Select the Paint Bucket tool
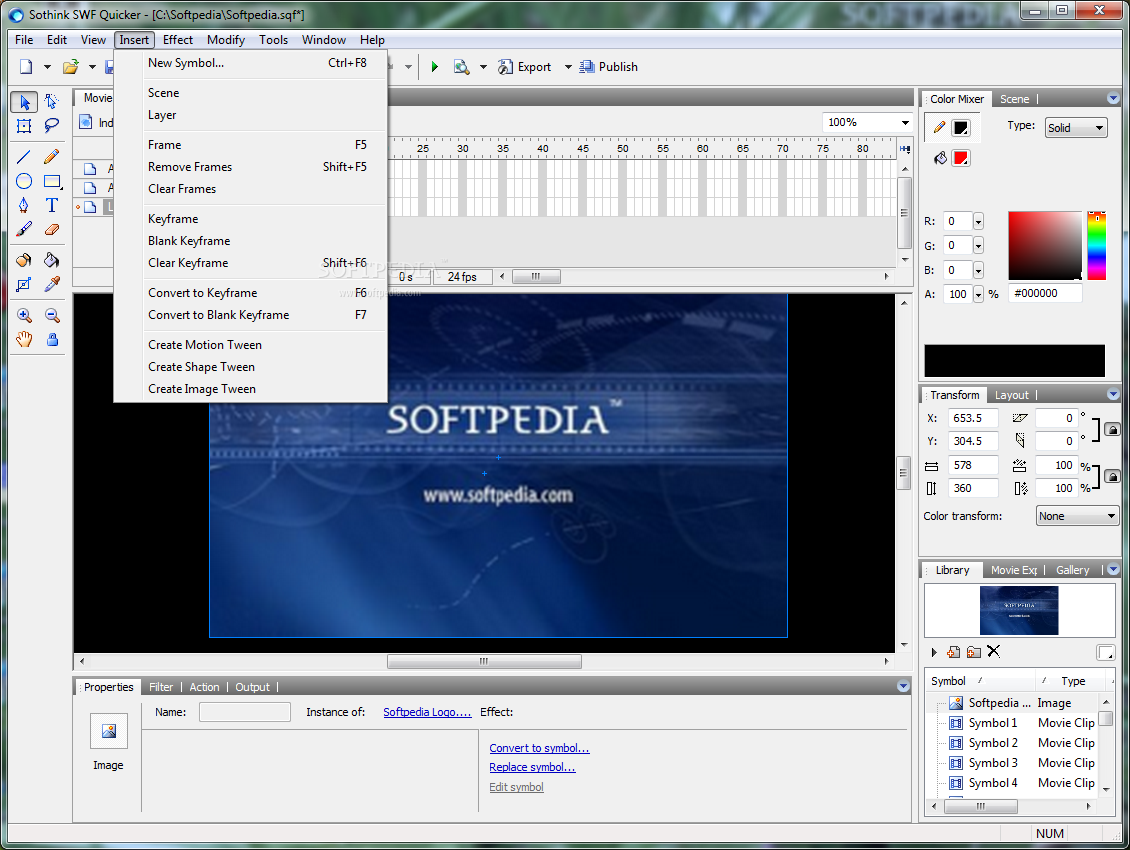The width and height of the screenshot is (1130, 850). point(51,260)
